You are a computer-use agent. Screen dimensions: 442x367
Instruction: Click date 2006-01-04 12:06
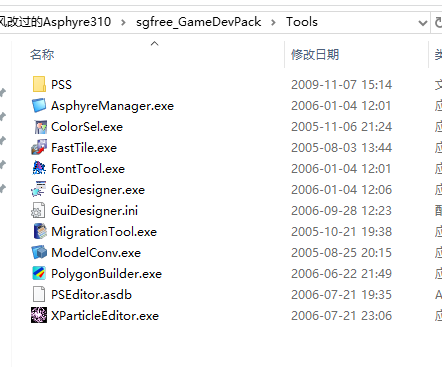pyautogui.click(x=341, y=190)
